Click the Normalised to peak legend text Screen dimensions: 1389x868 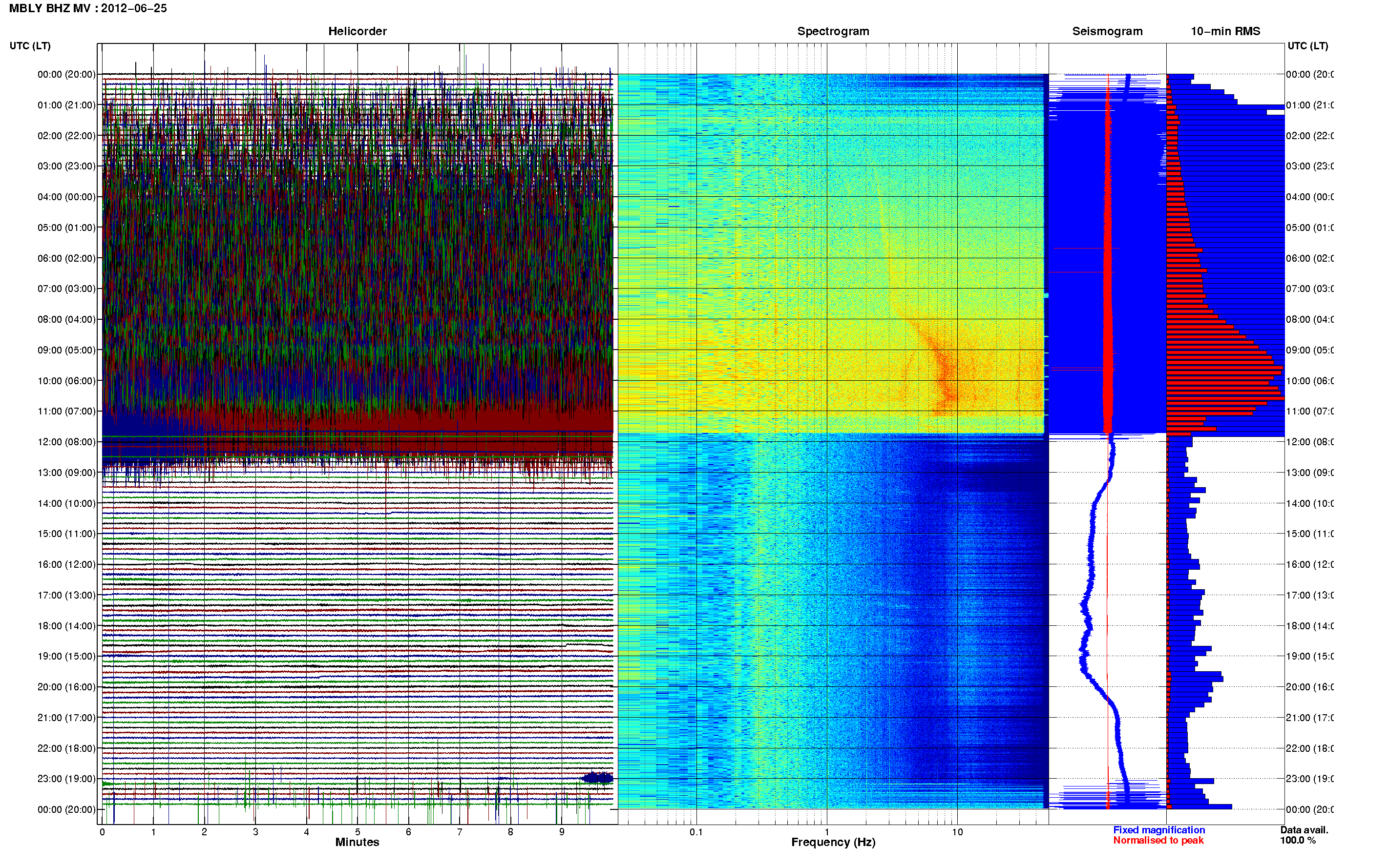click(1158, 841)
